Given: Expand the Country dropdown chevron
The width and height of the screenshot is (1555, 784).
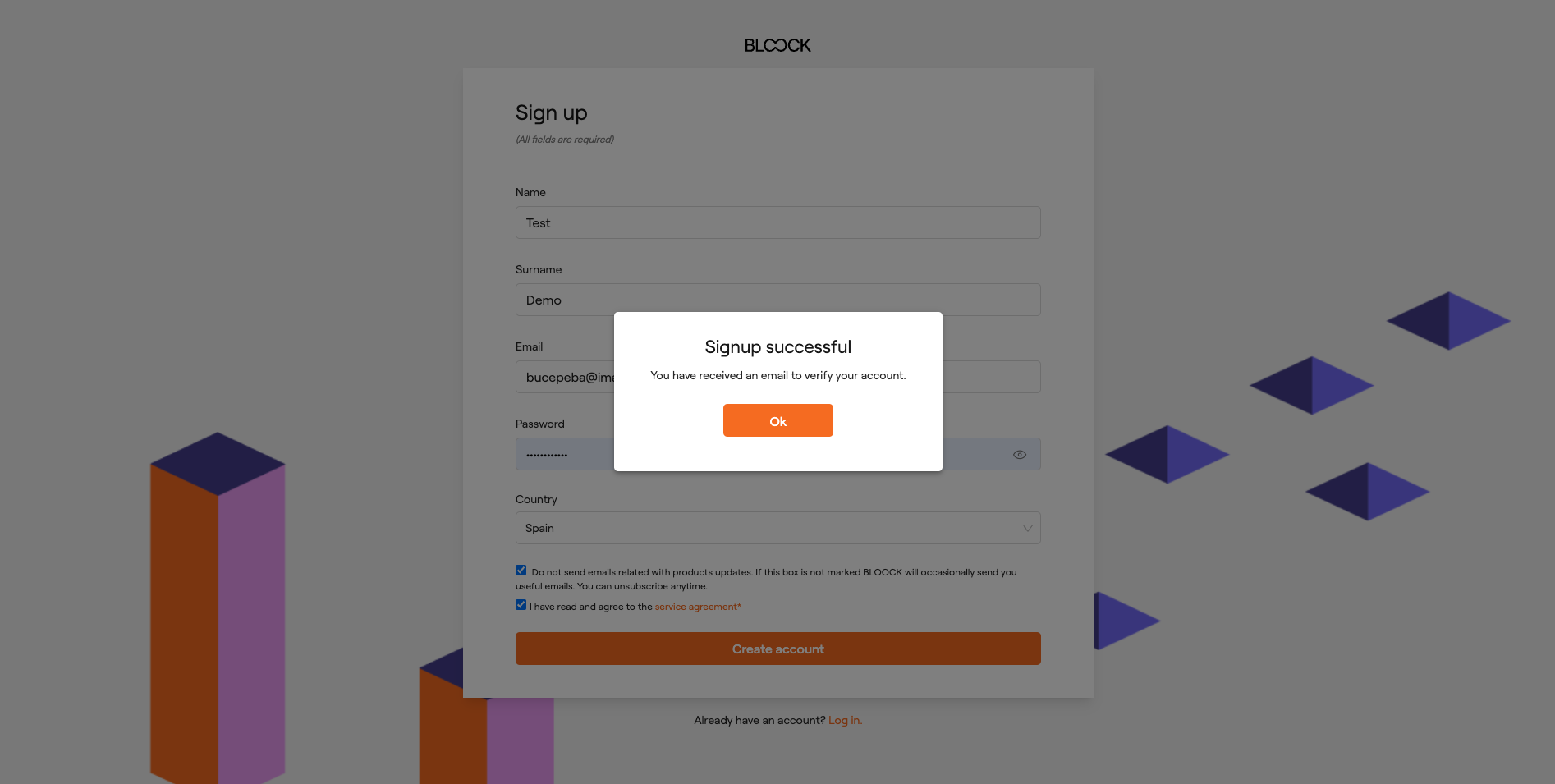Looking at the screenshot, I should point(1027,528).
